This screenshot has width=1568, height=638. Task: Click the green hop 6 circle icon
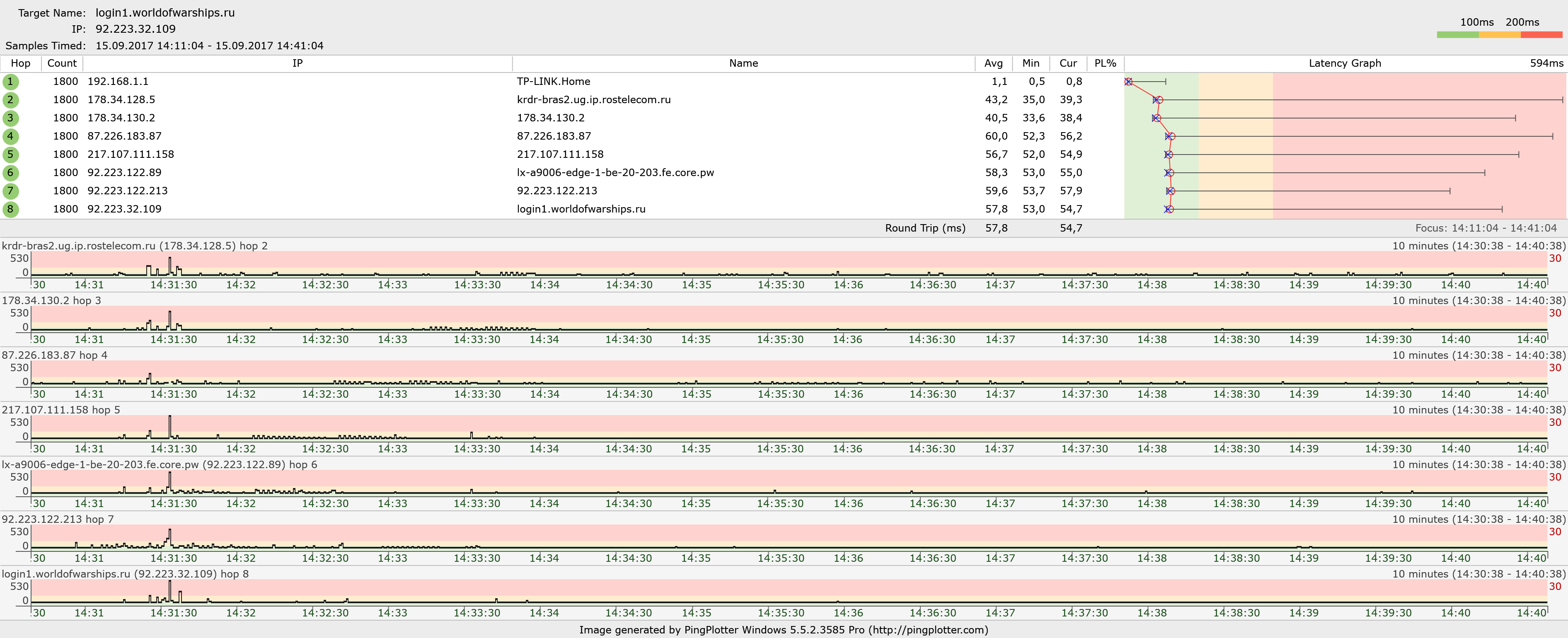10,173
